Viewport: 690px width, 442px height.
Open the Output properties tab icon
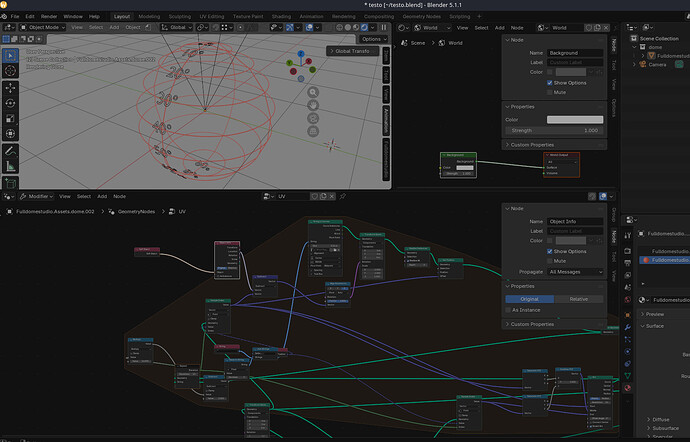click(x=628, y=263)
